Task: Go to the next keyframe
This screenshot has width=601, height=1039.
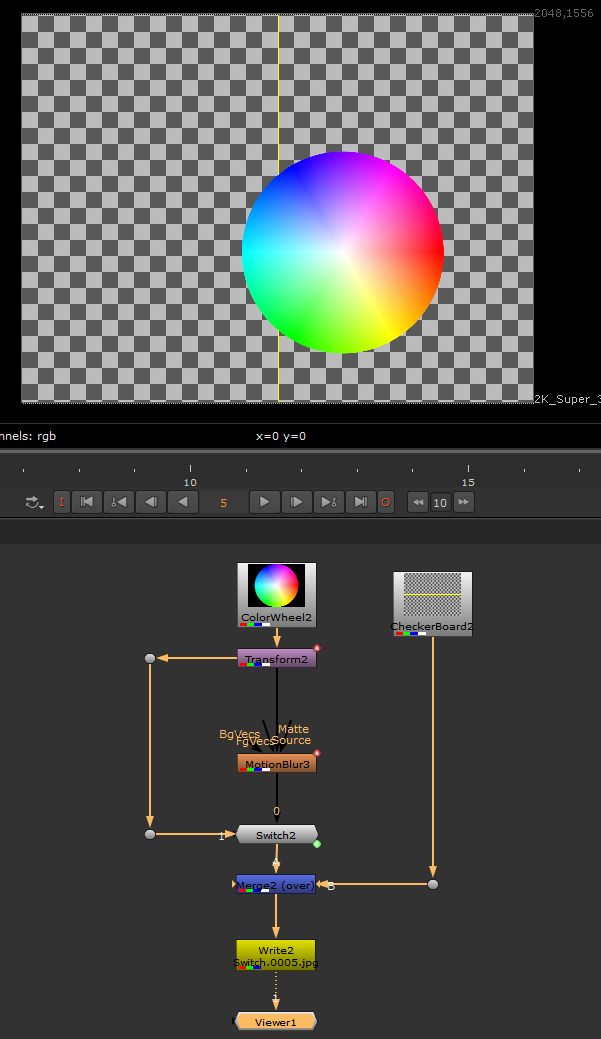Action: tap(328, 502)
